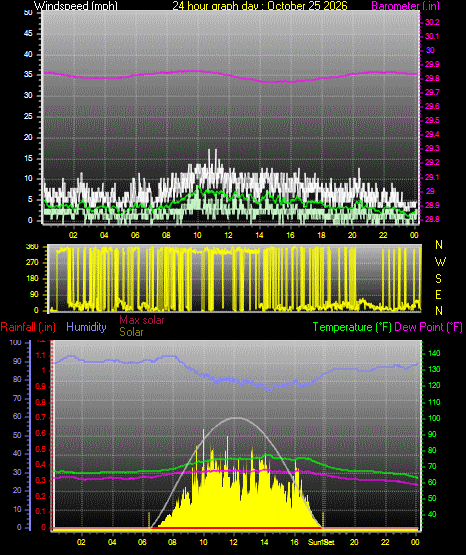Click the "29.1" barometer axis value
This screenshot has width=466, height=555.
(432, 177)
